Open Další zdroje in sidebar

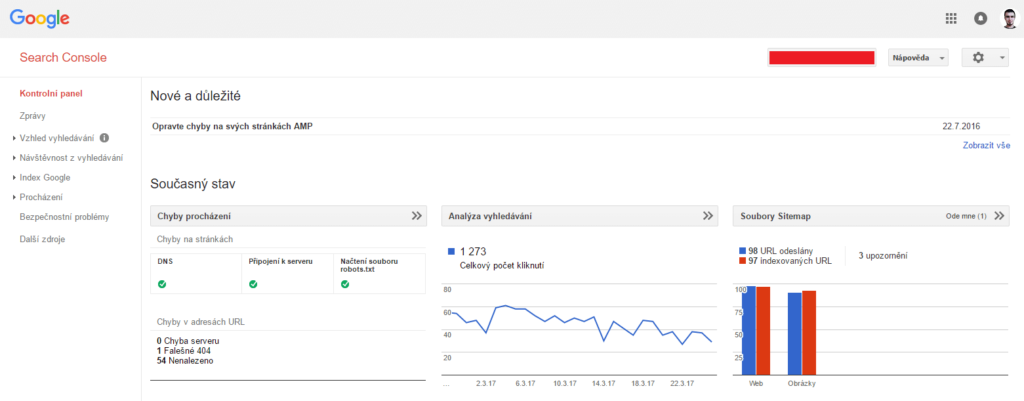42,239
